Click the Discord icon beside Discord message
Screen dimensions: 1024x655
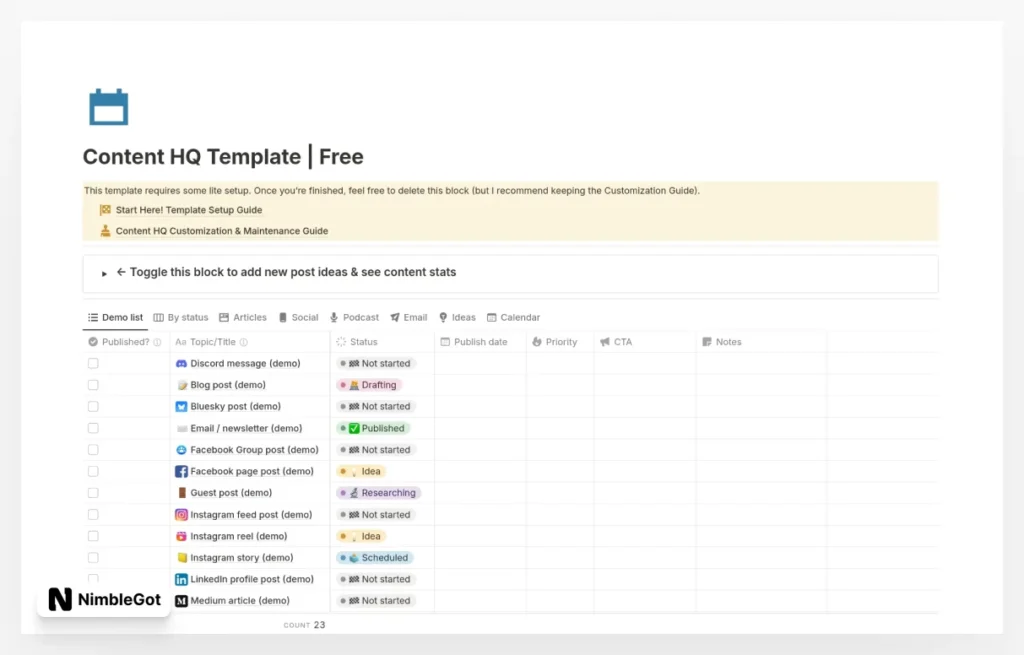182,363
